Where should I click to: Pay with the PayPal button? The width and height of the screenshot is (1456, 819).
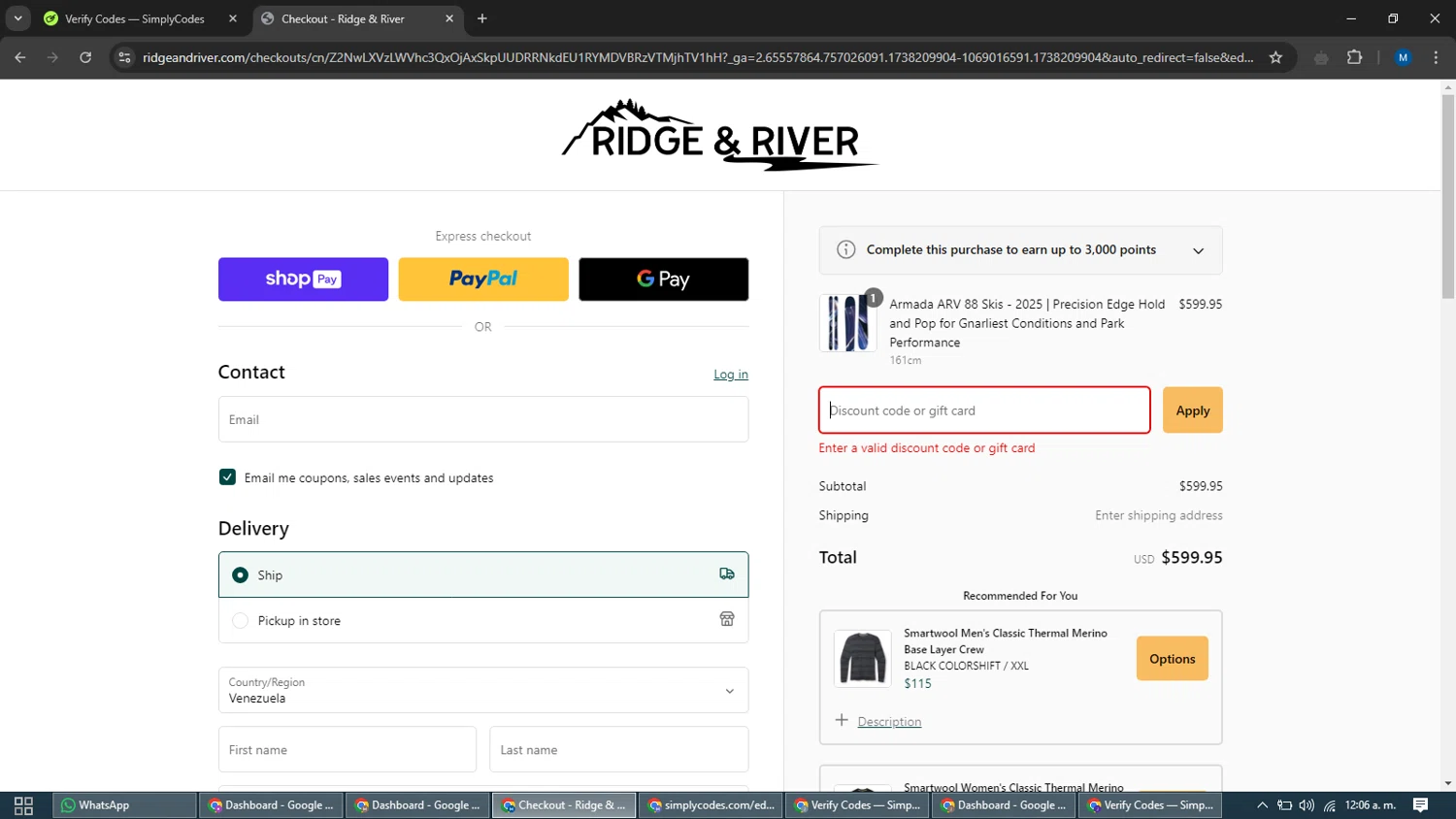[x=483, y=279]
